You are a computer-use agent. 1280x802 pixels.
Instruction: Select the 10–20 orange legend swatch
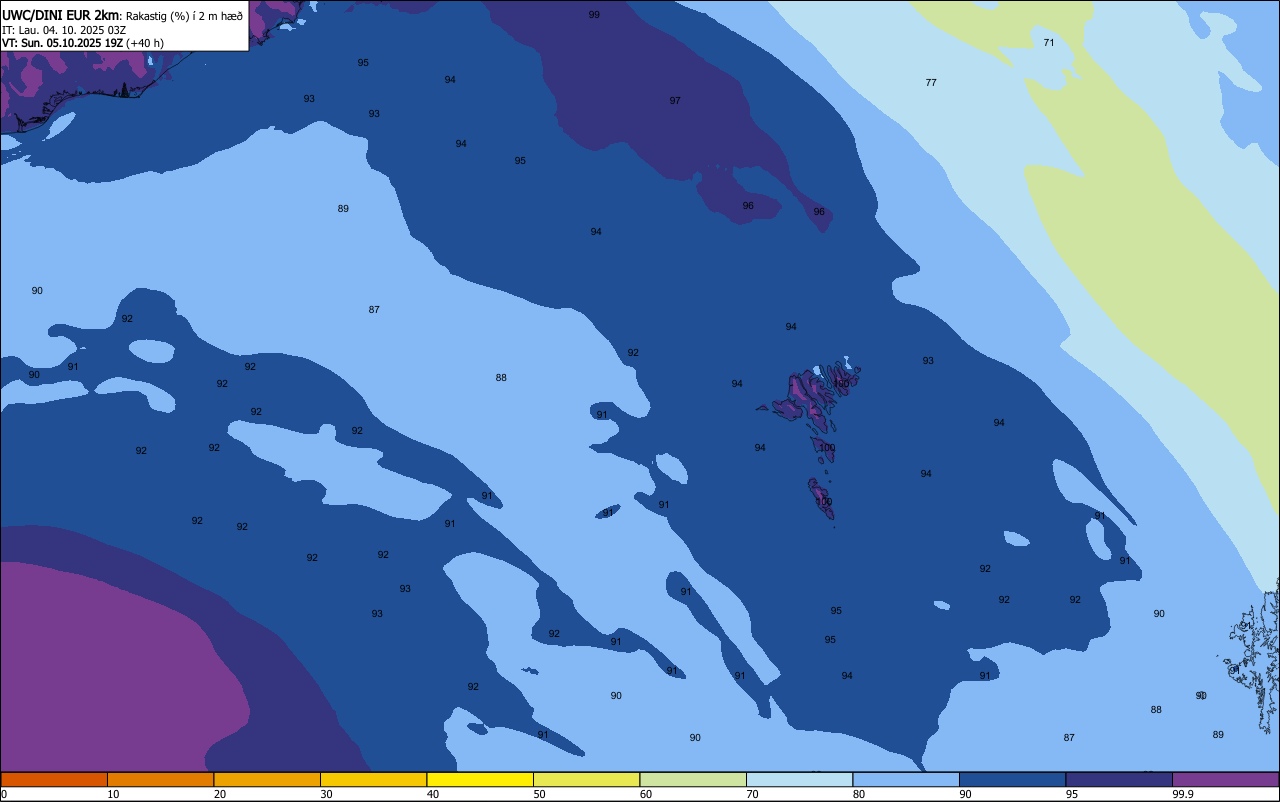(x=160, y=779)
